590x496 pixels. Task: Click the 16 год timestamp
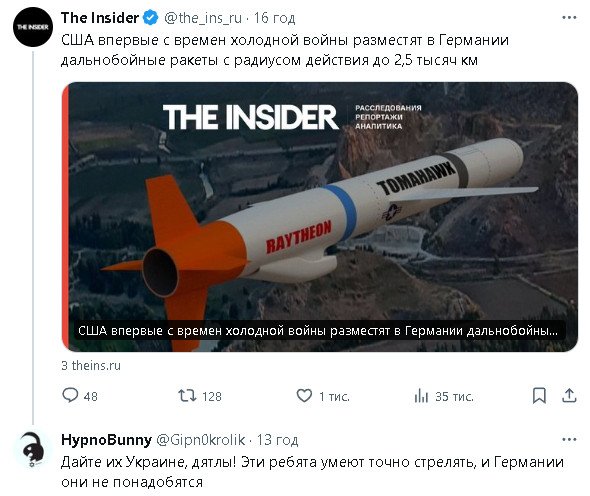click(274, 18)
